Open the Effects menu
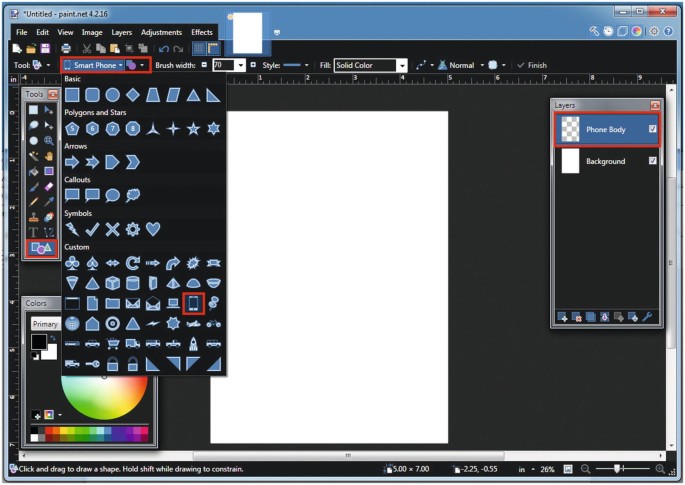The height and width of the screenshot is (485, 685). point(202,32)
